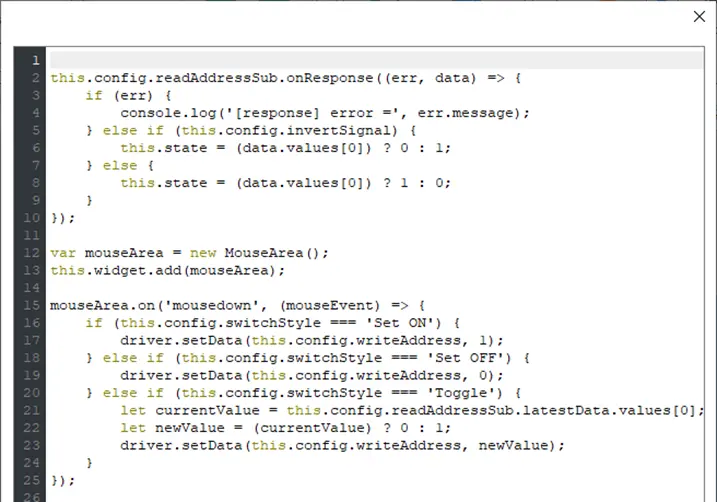Close the code editor dialog
This screenshot has height=502, width=717.
699,17
